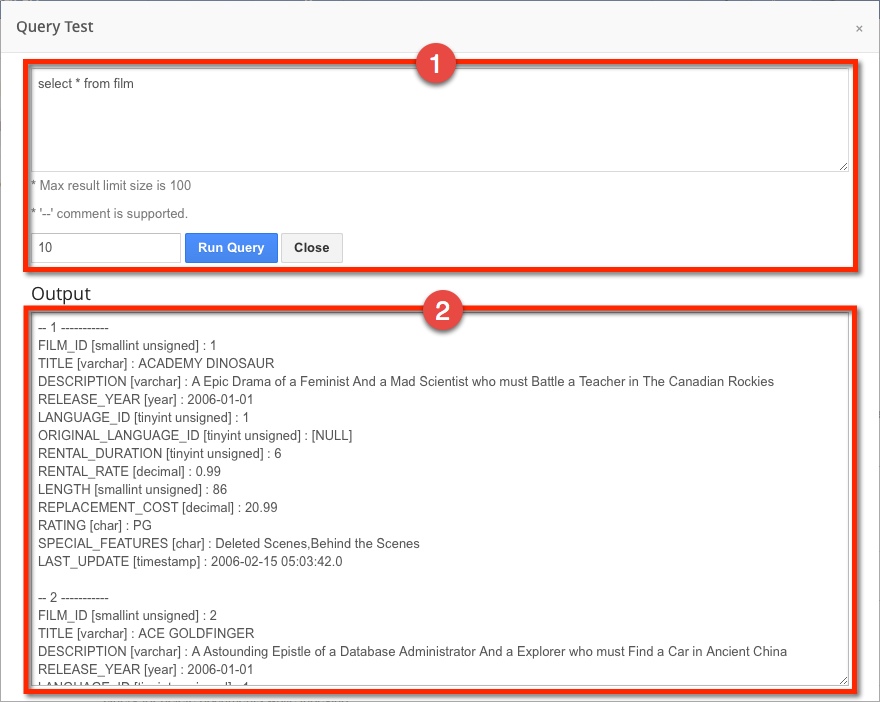
Task: Click the 'REPLACEMENT_COST [decimal] : 20.99' line
Action: (x=158, y=507)
